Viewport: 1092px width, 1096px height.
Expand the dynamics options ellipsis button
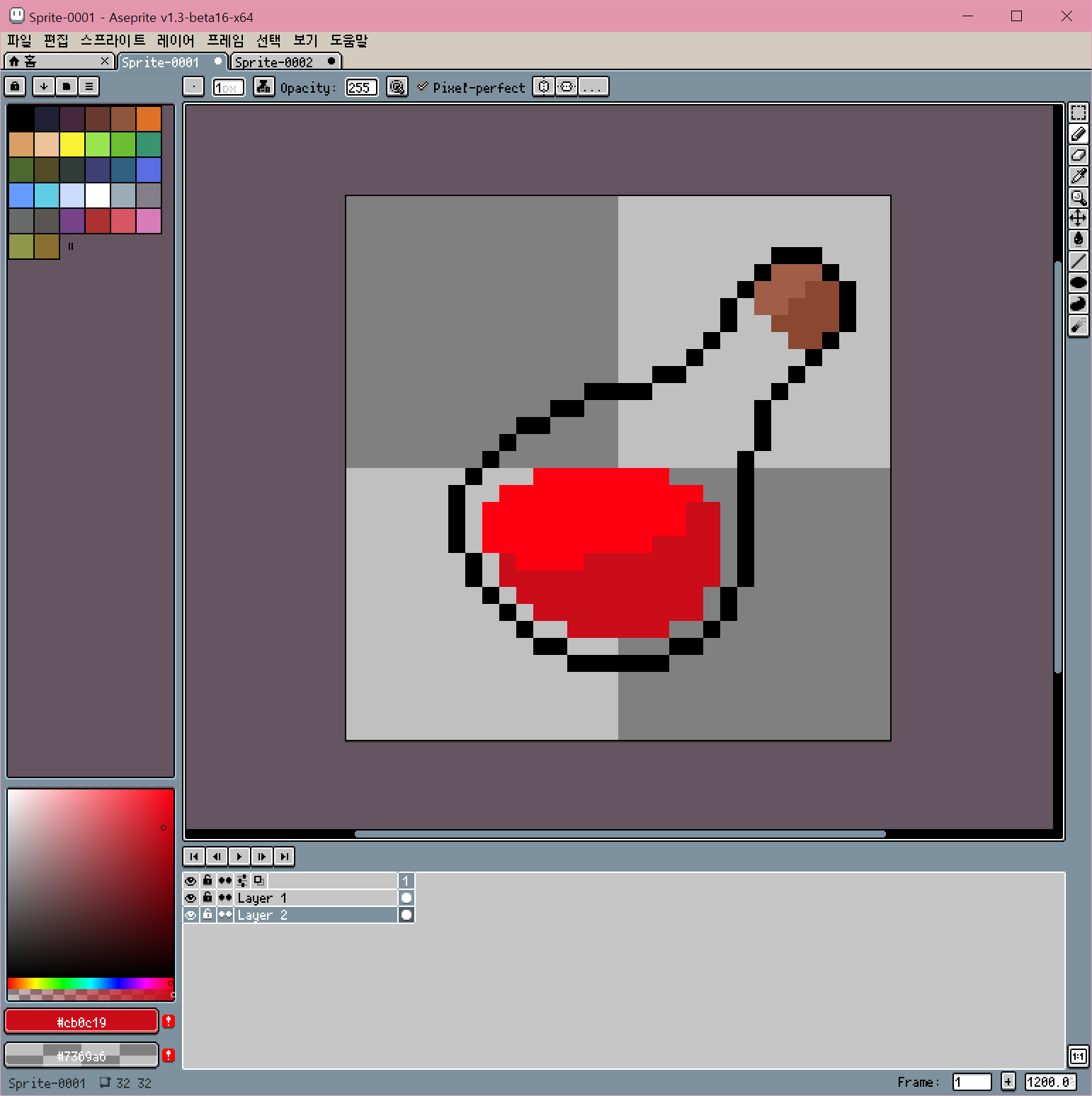(x=593, y=87)
